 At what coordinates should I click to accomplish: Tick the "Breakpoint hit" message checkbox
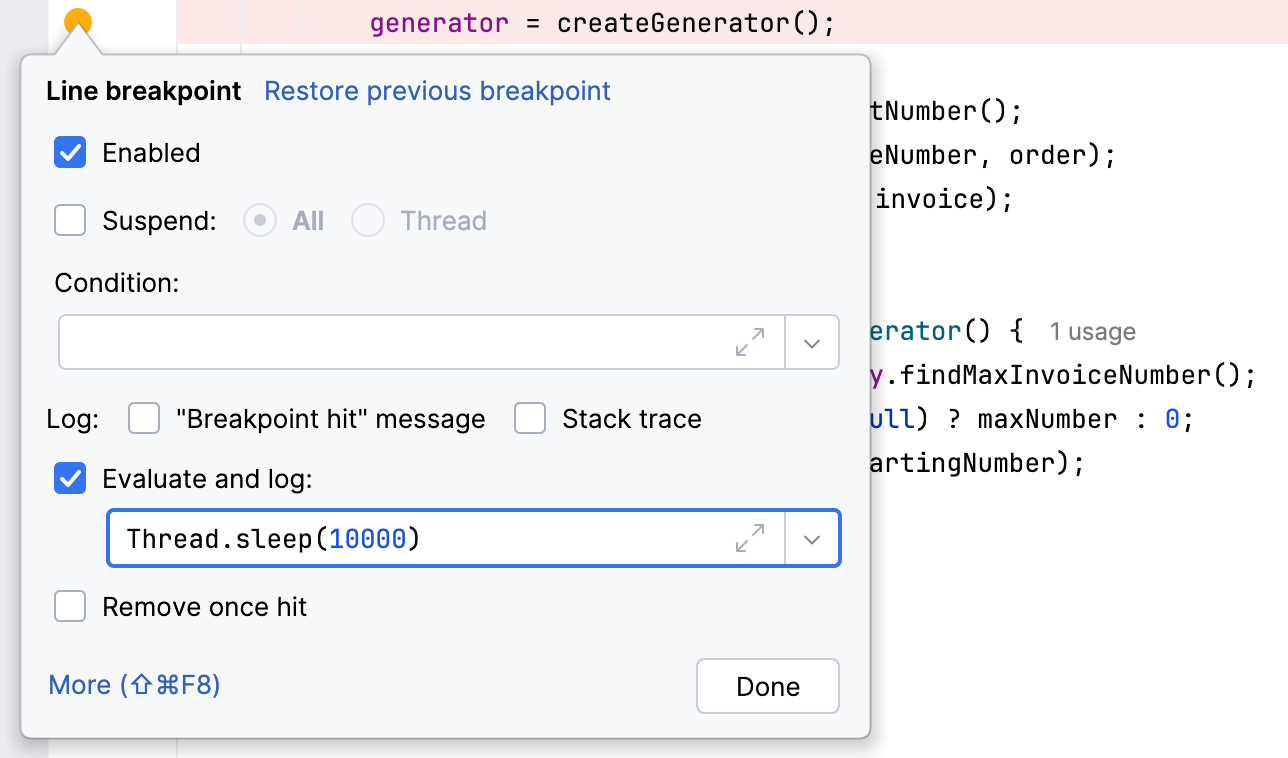click(x=144, y=419)
